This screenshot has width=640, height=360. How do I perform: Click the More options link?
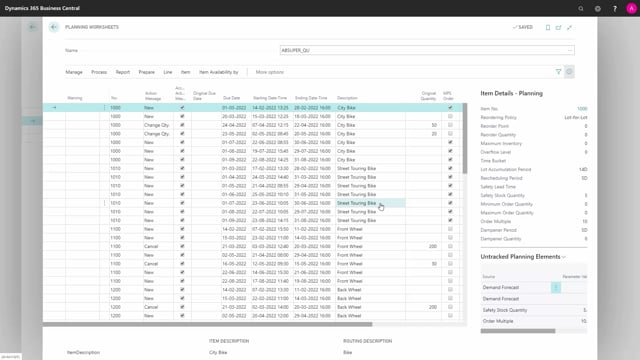270,72
